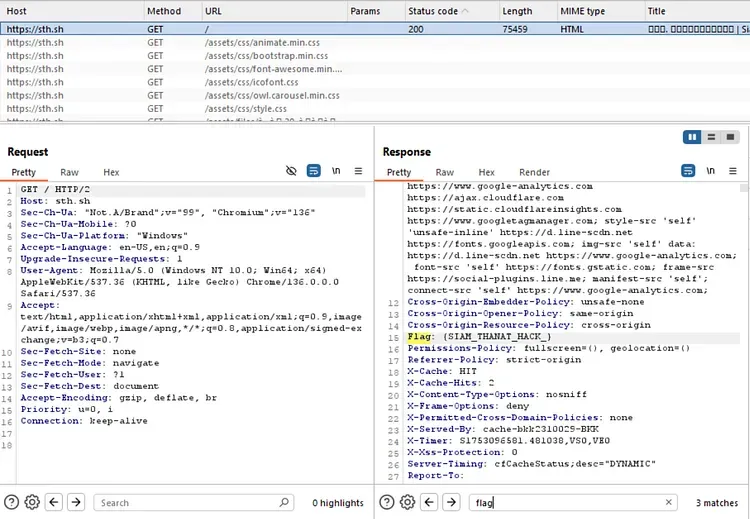Image resolution: width=750 pixels, height=519 pixels.
Task: Switch Request view to Raw tab
Action: (69, 172)
